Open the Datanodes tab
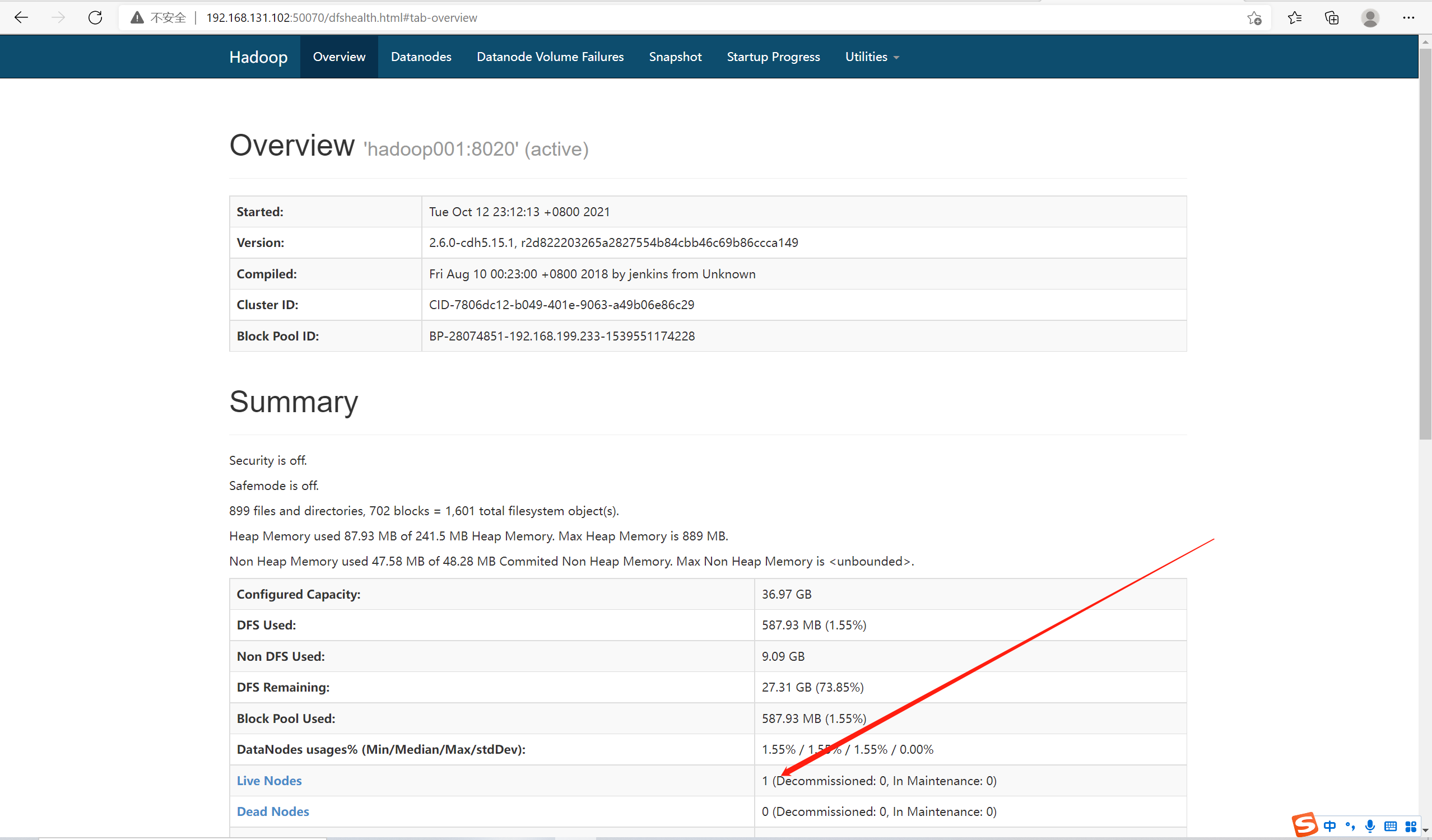 [421, 57]
